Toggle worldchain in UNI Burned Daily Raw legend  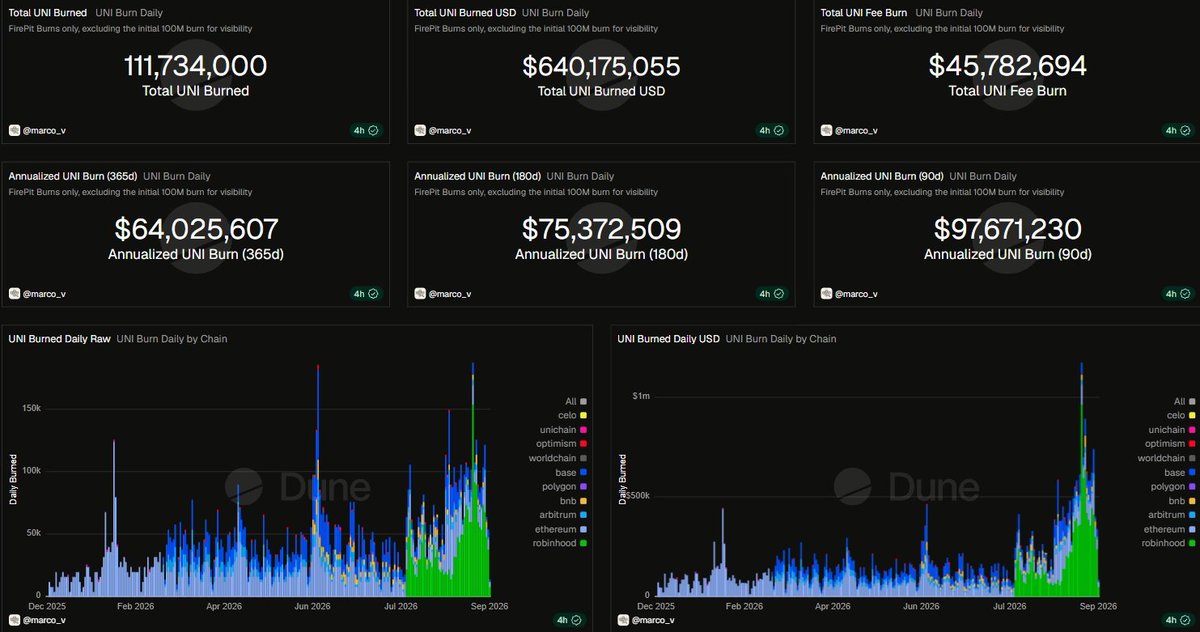pyautogui.click(x=559, y=458)
